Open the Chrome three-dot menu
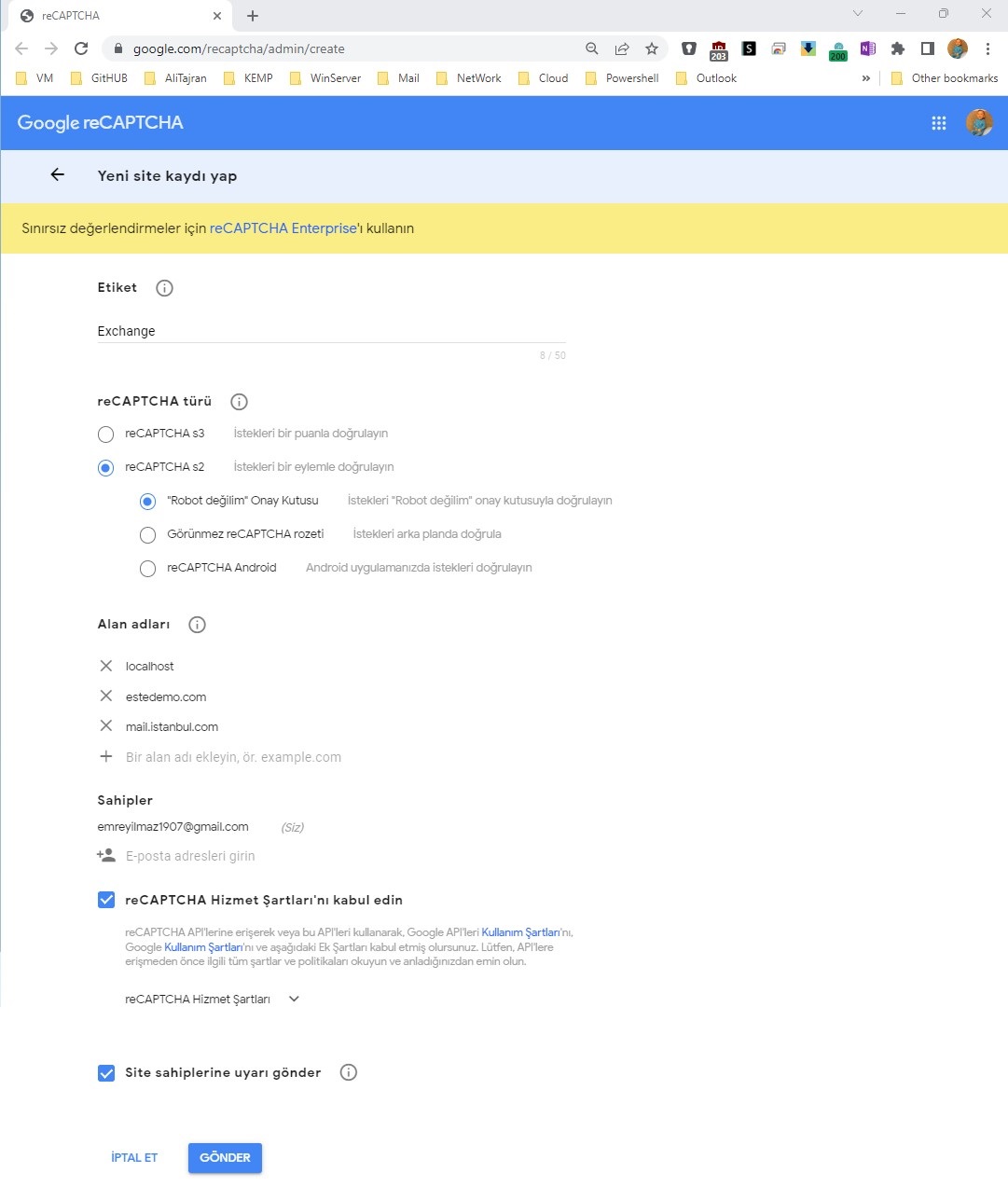 pyautogui.click(x=987, y=48)
